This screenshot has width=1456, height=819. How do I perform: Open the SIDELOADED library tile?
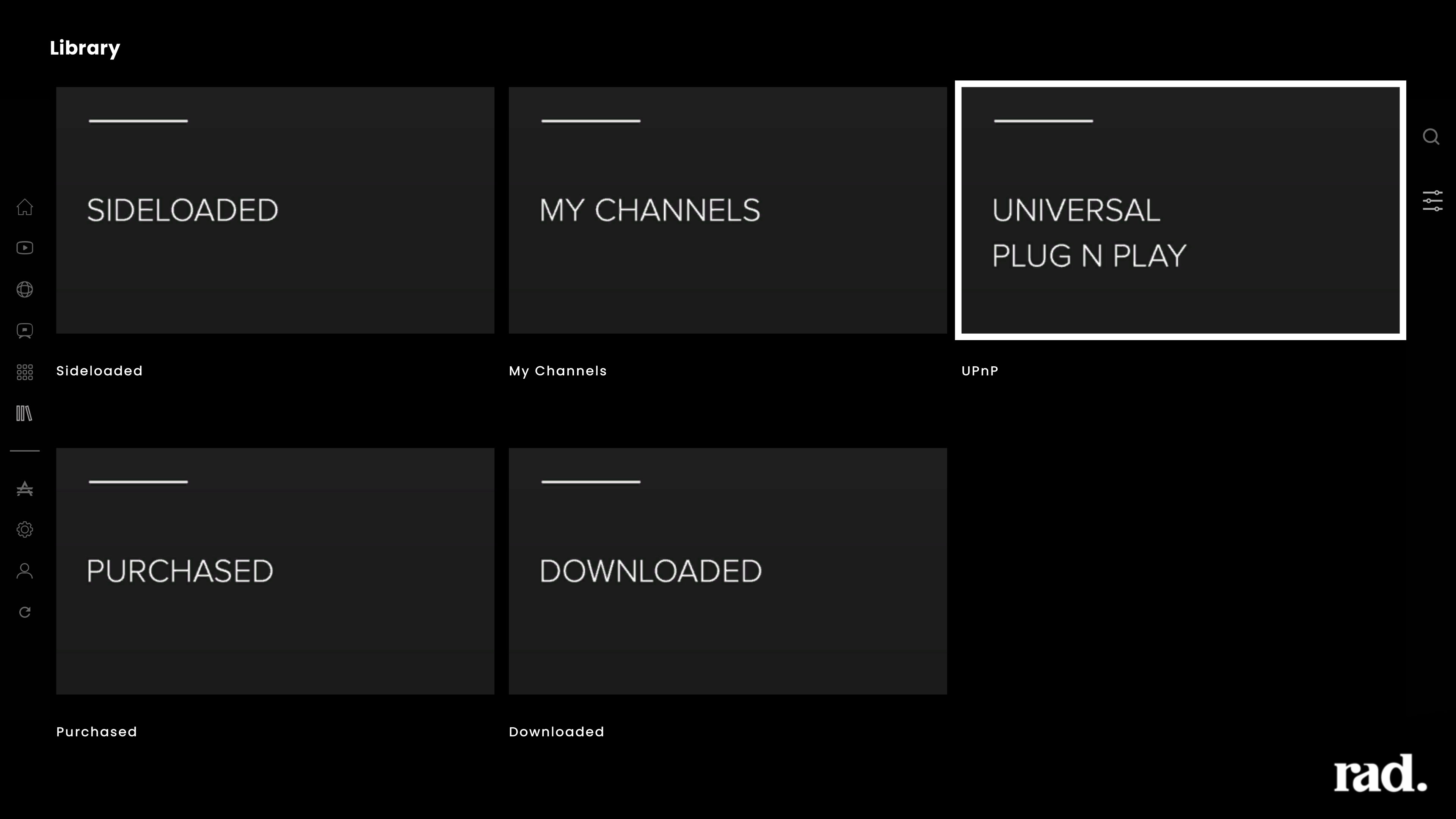[275, 210]
